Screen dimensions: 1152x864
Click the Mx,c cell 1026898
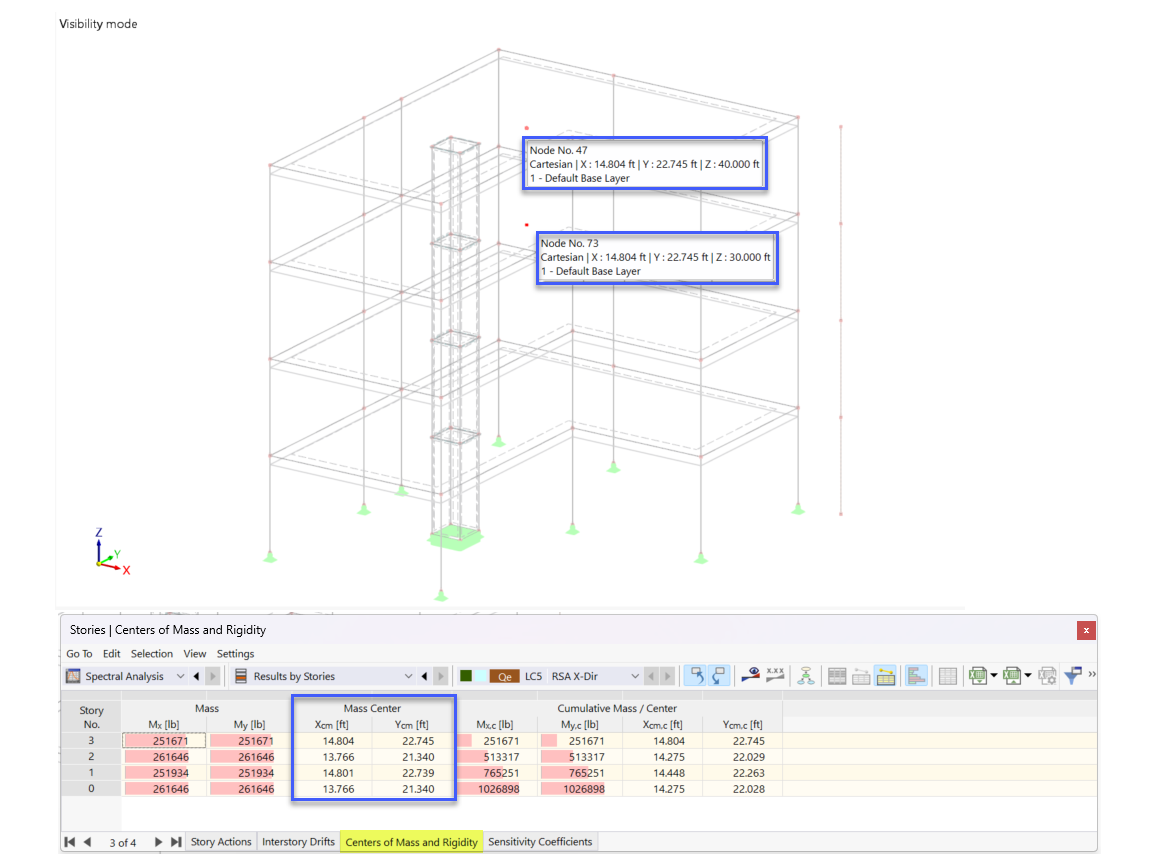pos(496,789)
